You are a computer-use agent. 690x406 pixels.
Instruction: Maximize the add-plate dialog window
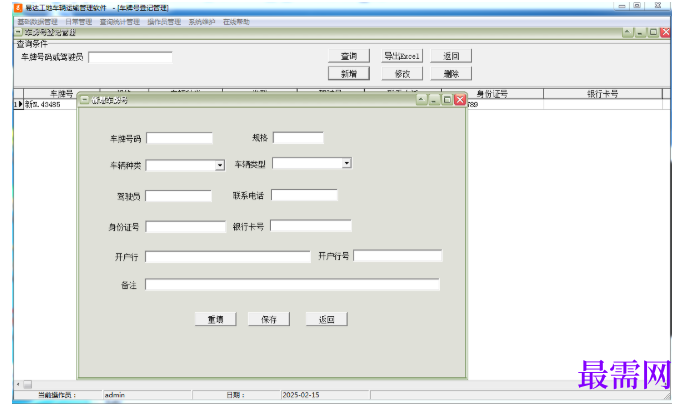[x=447, y=100]
